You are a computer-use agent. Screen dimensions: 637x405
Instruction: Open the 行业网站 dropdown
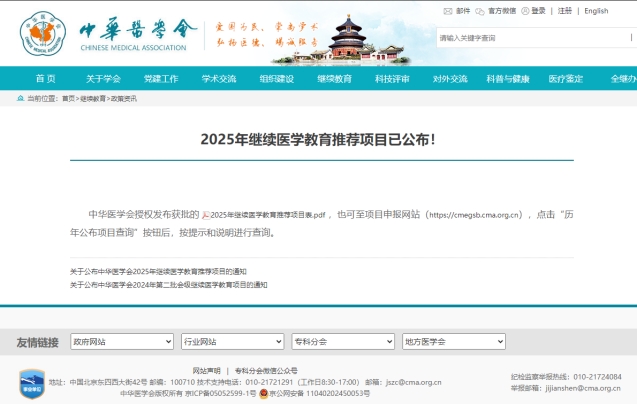click(x=231, y=342)
